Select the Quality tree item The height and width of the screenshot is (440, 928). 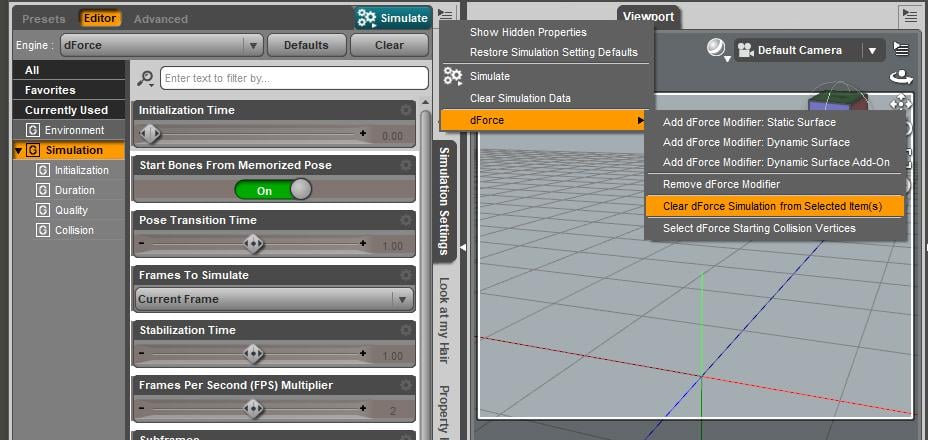tap(71, 210)
